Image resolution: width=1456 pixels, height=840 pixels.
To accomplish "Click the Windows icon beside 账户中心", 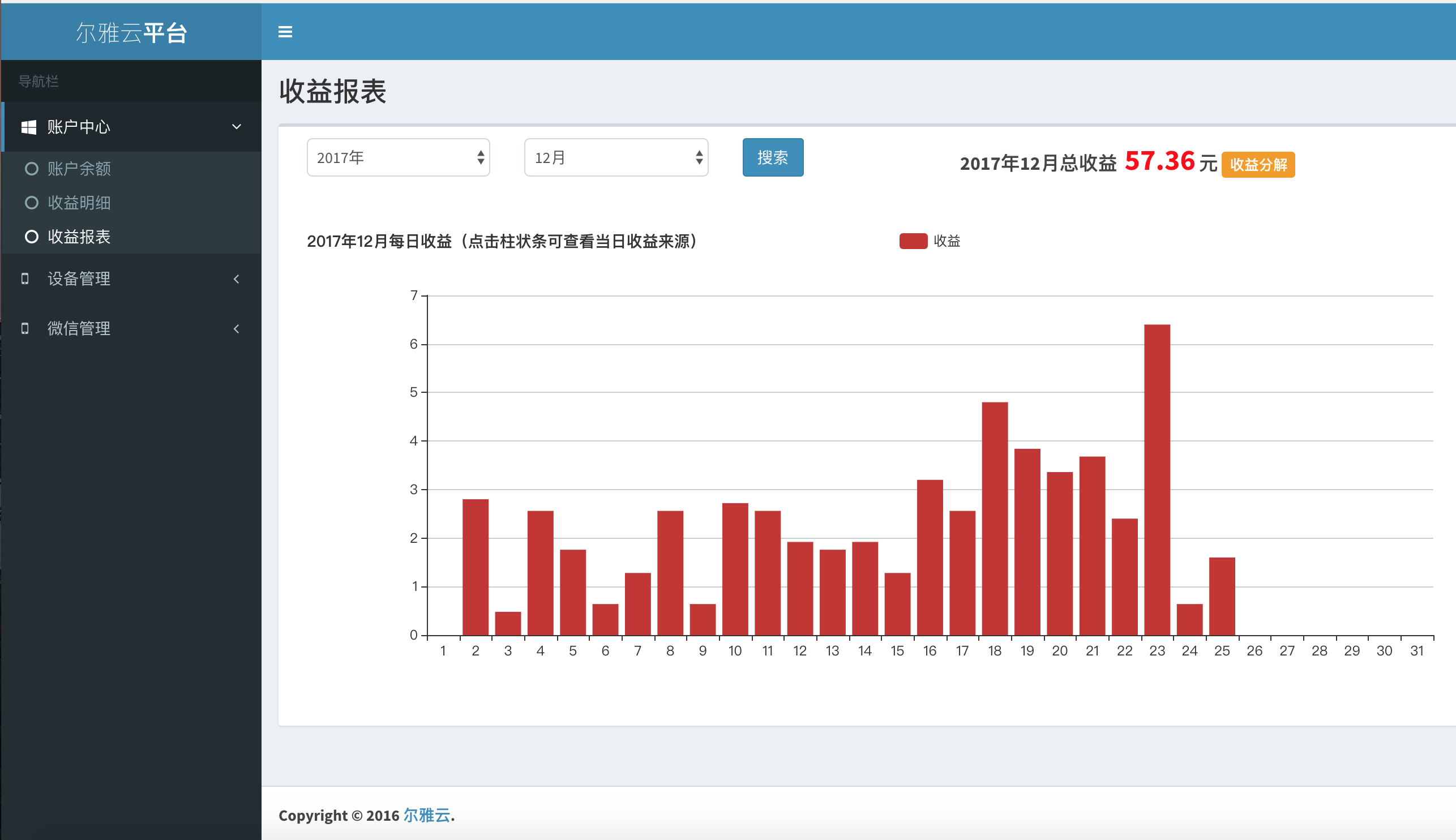I will tap(28, 127).
